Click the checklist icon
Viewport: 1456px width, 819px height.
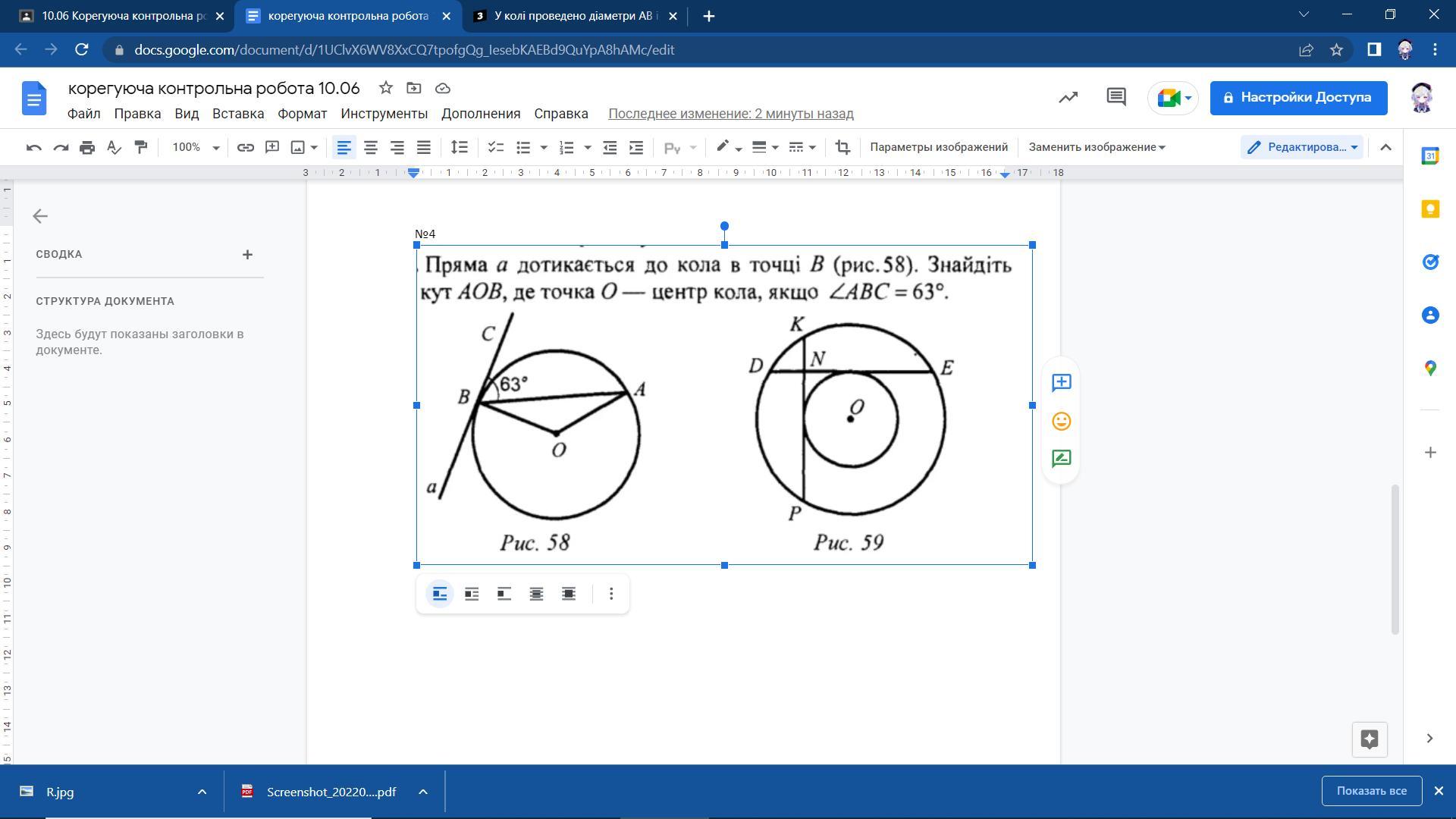[x=495, y=147]
